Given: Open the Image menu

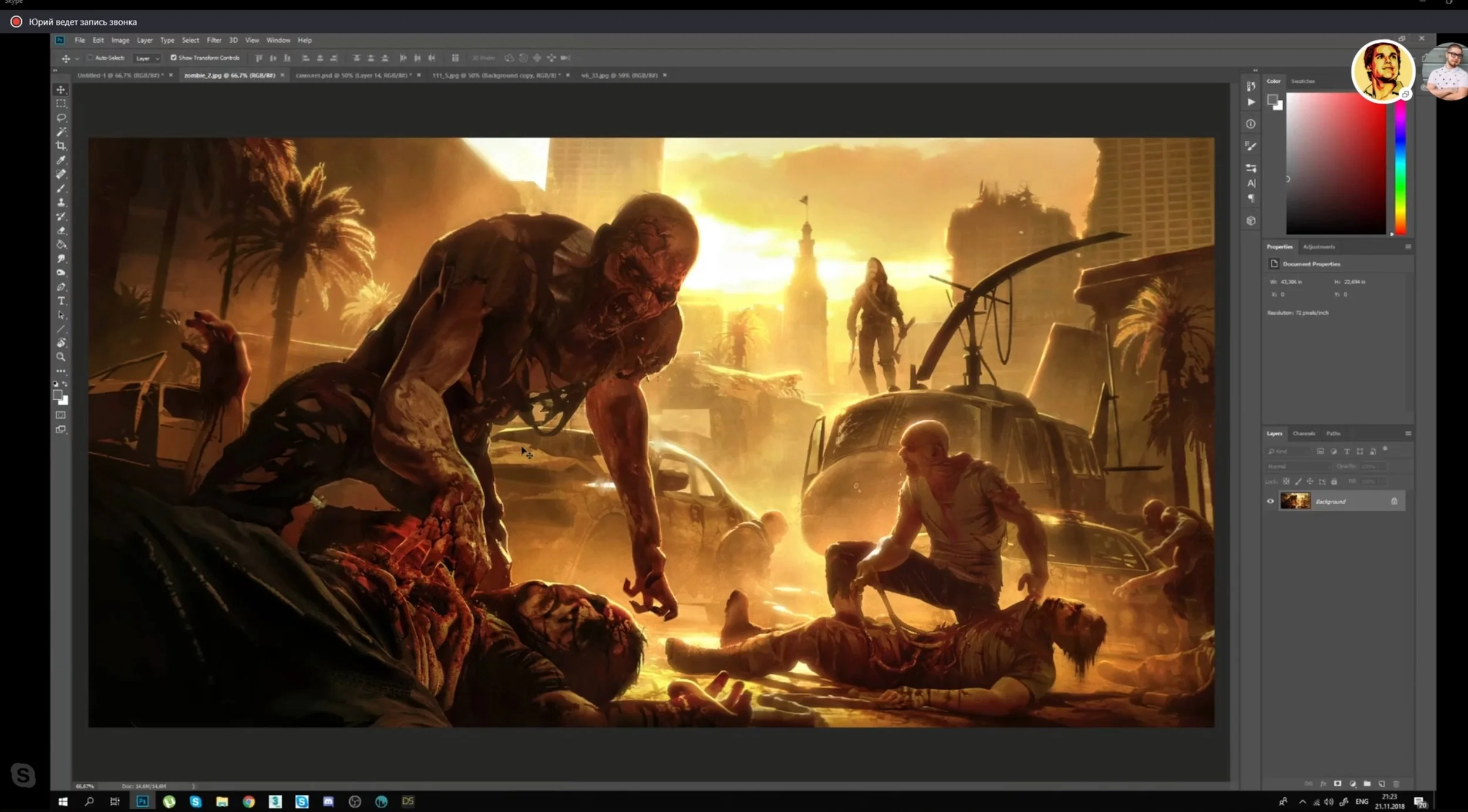Looking at the screenshot, I should tap(120, 40).
